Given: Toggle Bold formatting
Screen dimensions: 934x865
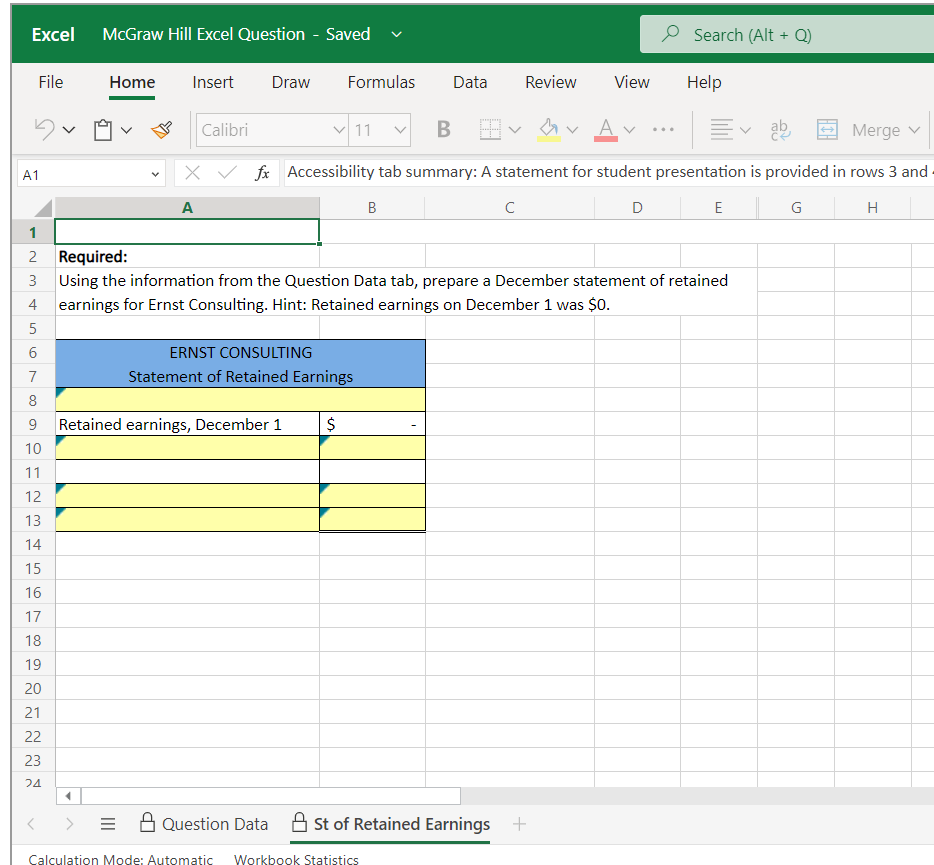Looking at the screenshot, I should pos(443,130).
